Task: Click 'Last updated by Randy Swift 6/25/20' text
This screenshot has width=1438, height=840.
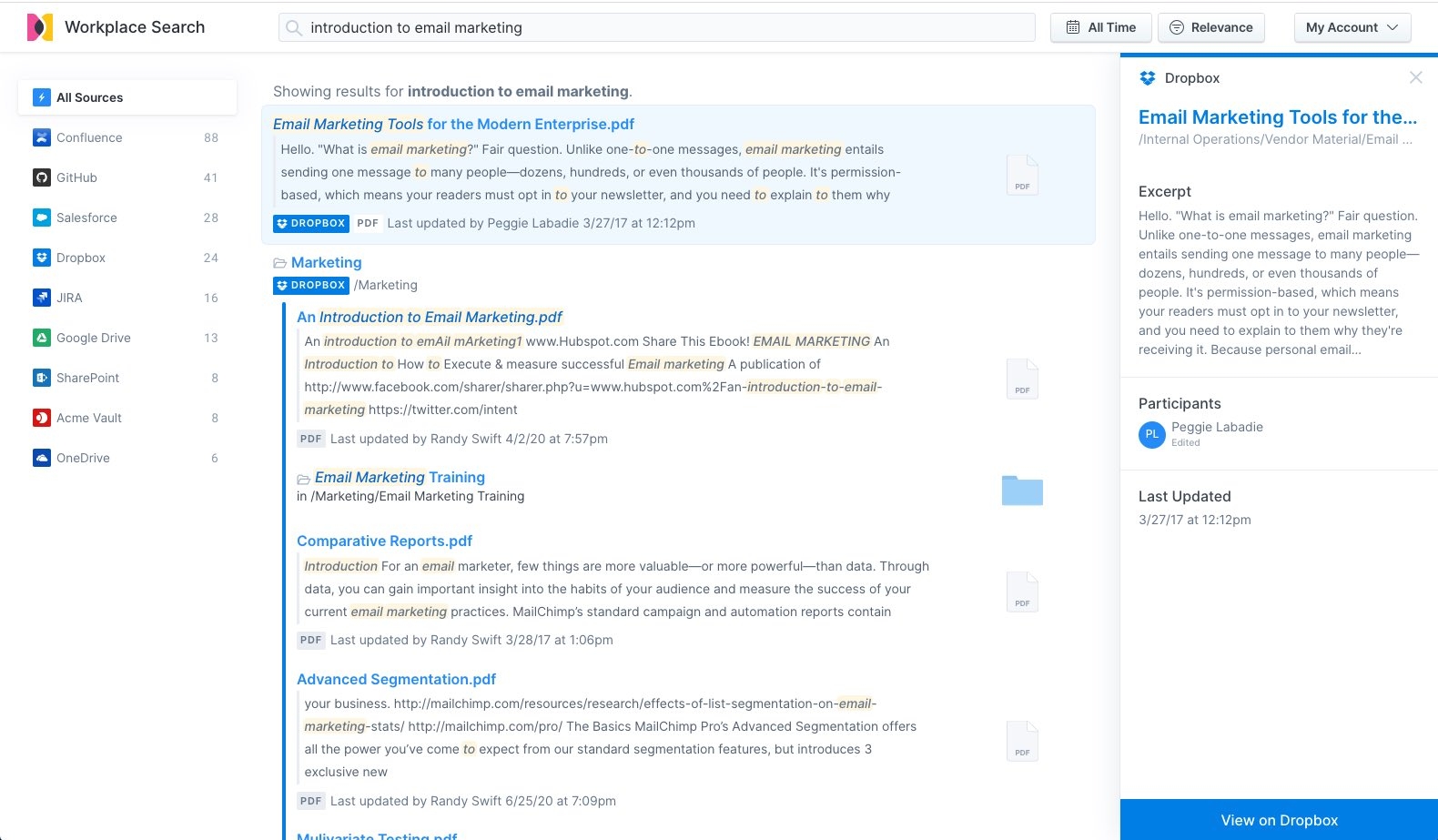Action: click(x=473, y=801)
